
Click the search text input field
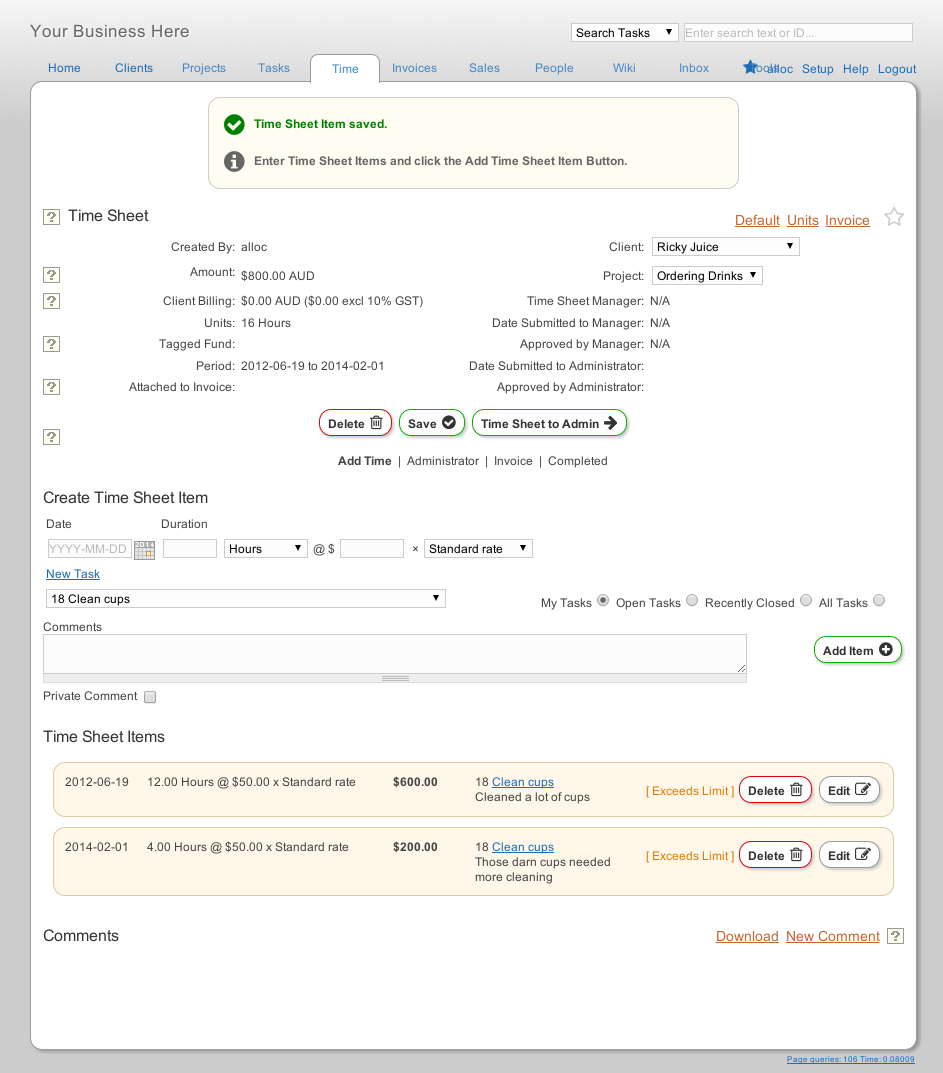[x=797, y=32]
